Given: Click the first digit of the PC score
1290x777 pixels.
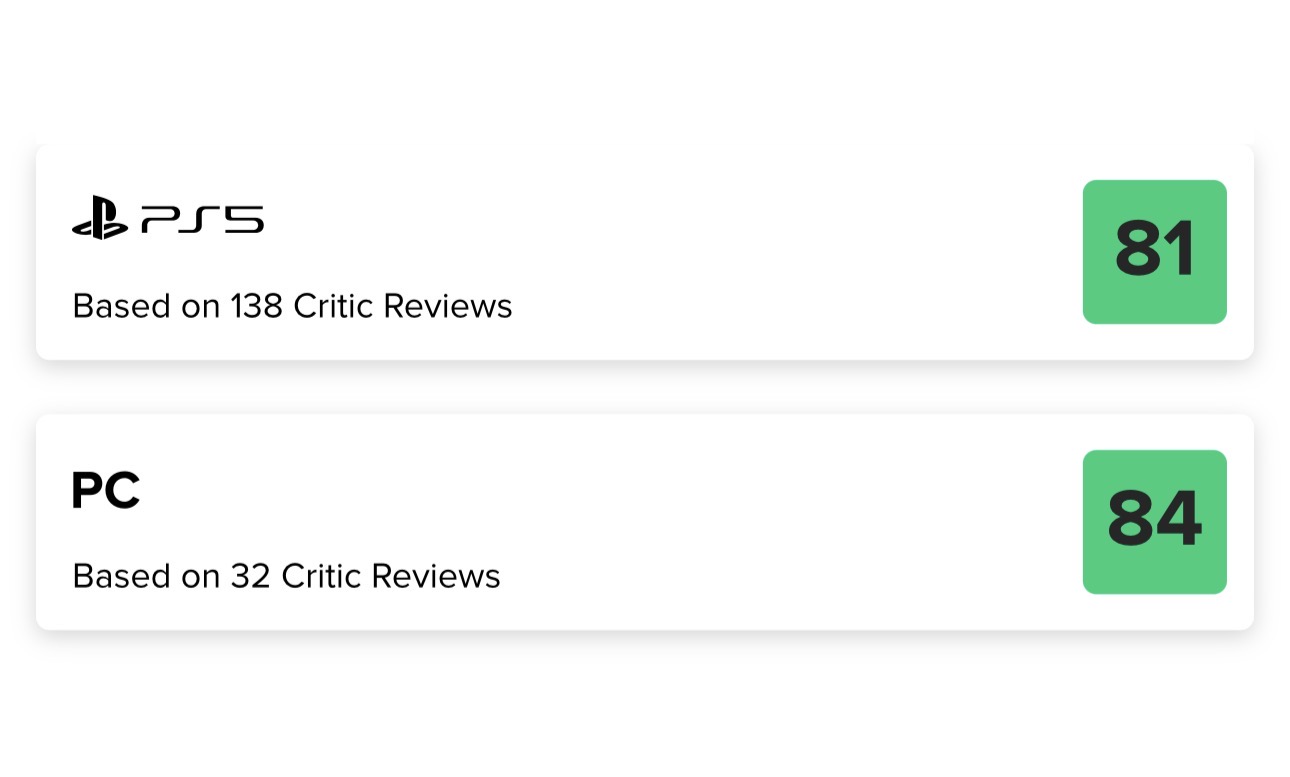Looking at the screenshot, I should (x=1130, y=520).
